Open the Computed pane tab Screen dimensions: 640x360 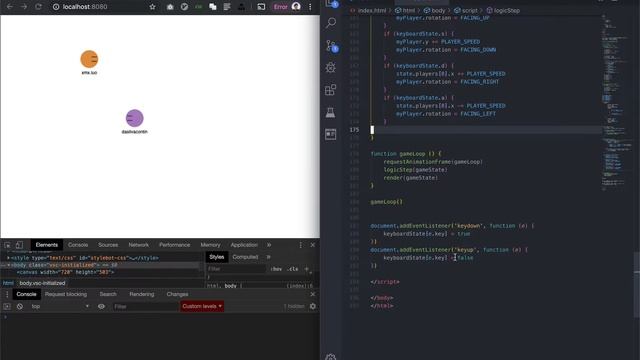[x=245, y=257]
